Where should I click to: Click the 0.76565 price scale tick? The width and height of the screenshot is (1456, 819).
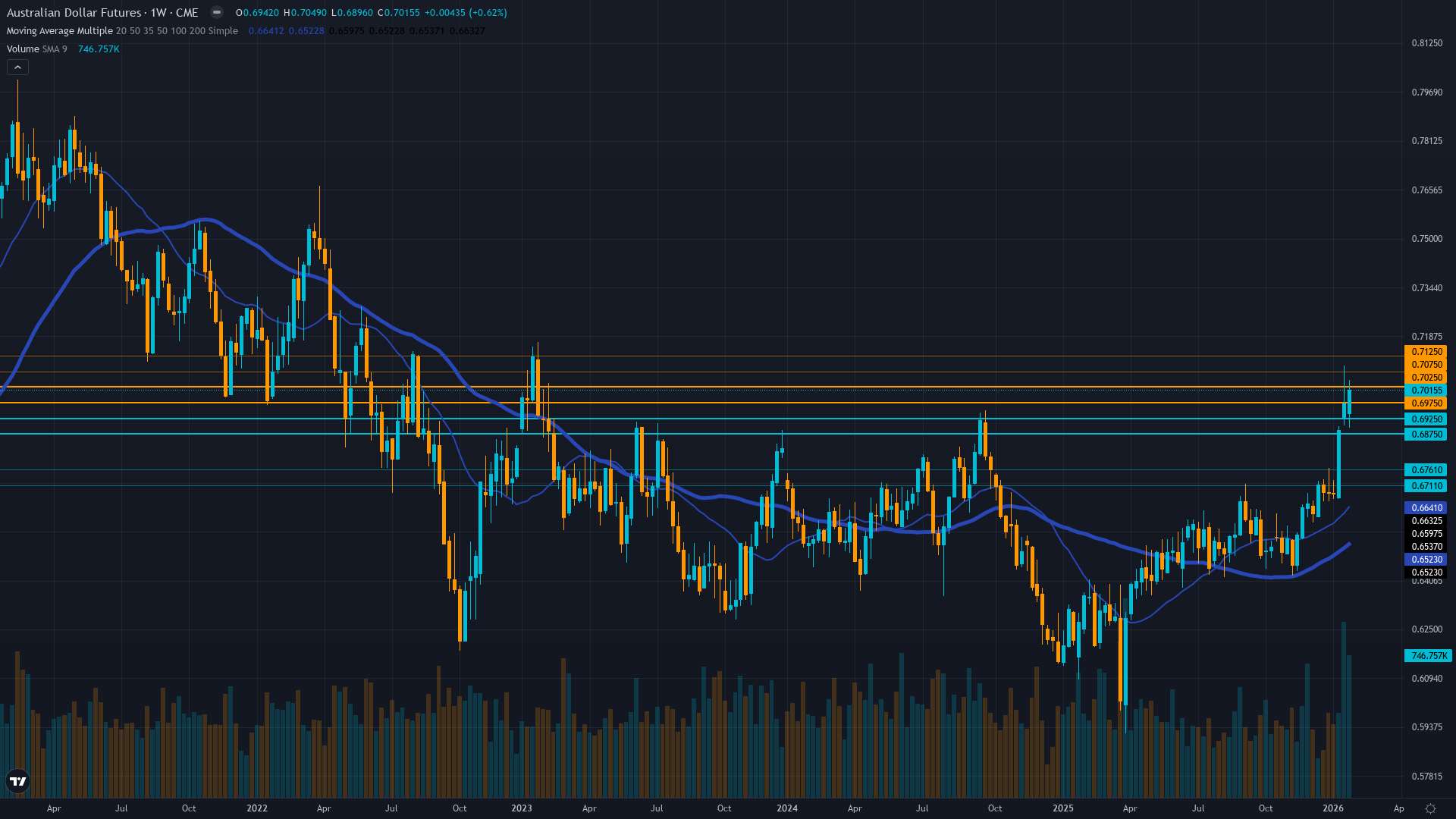click(x=1426, y=190)
